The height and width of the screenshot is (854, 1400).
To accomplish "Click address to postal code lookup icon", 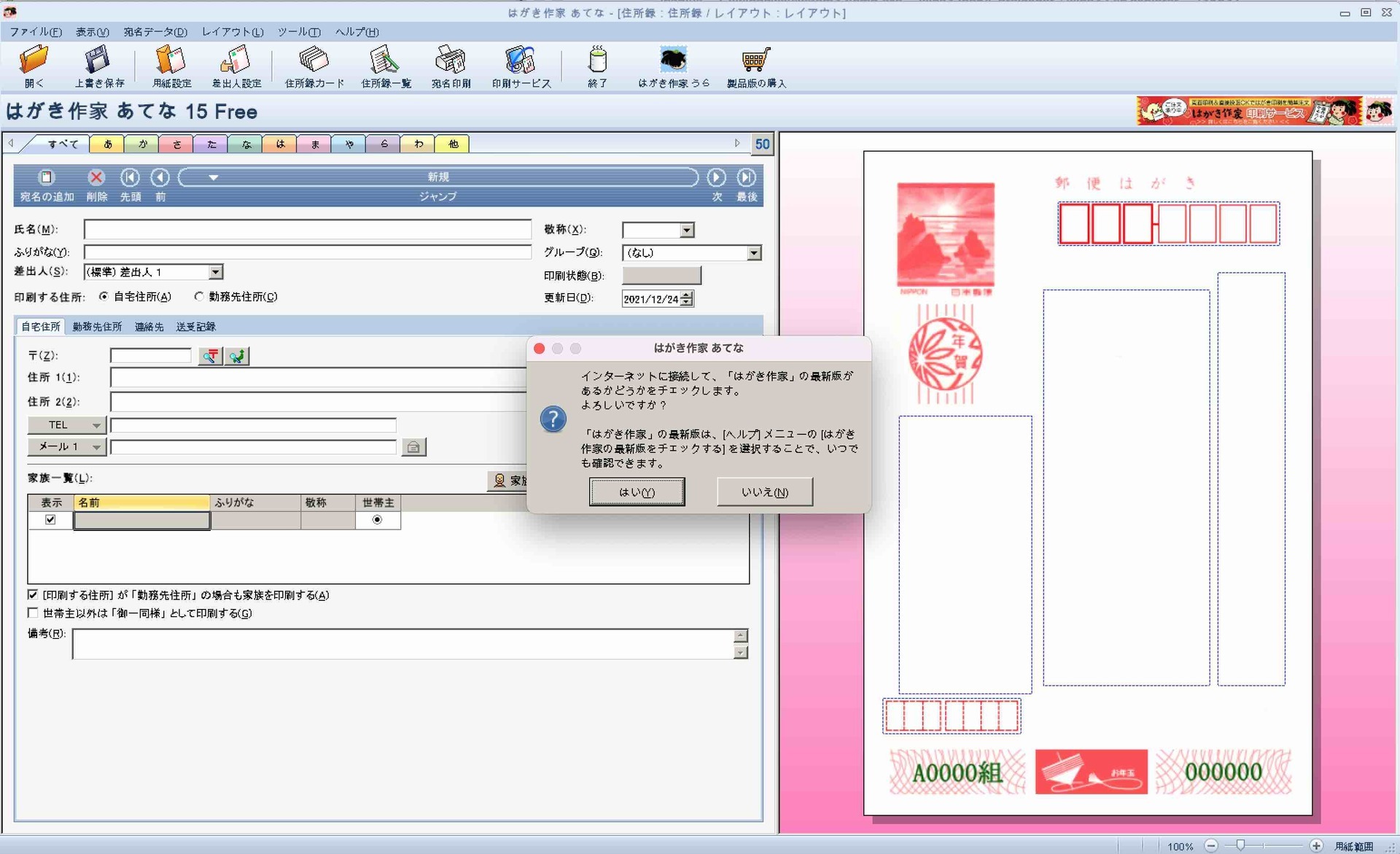I will (x=237, y=356).
